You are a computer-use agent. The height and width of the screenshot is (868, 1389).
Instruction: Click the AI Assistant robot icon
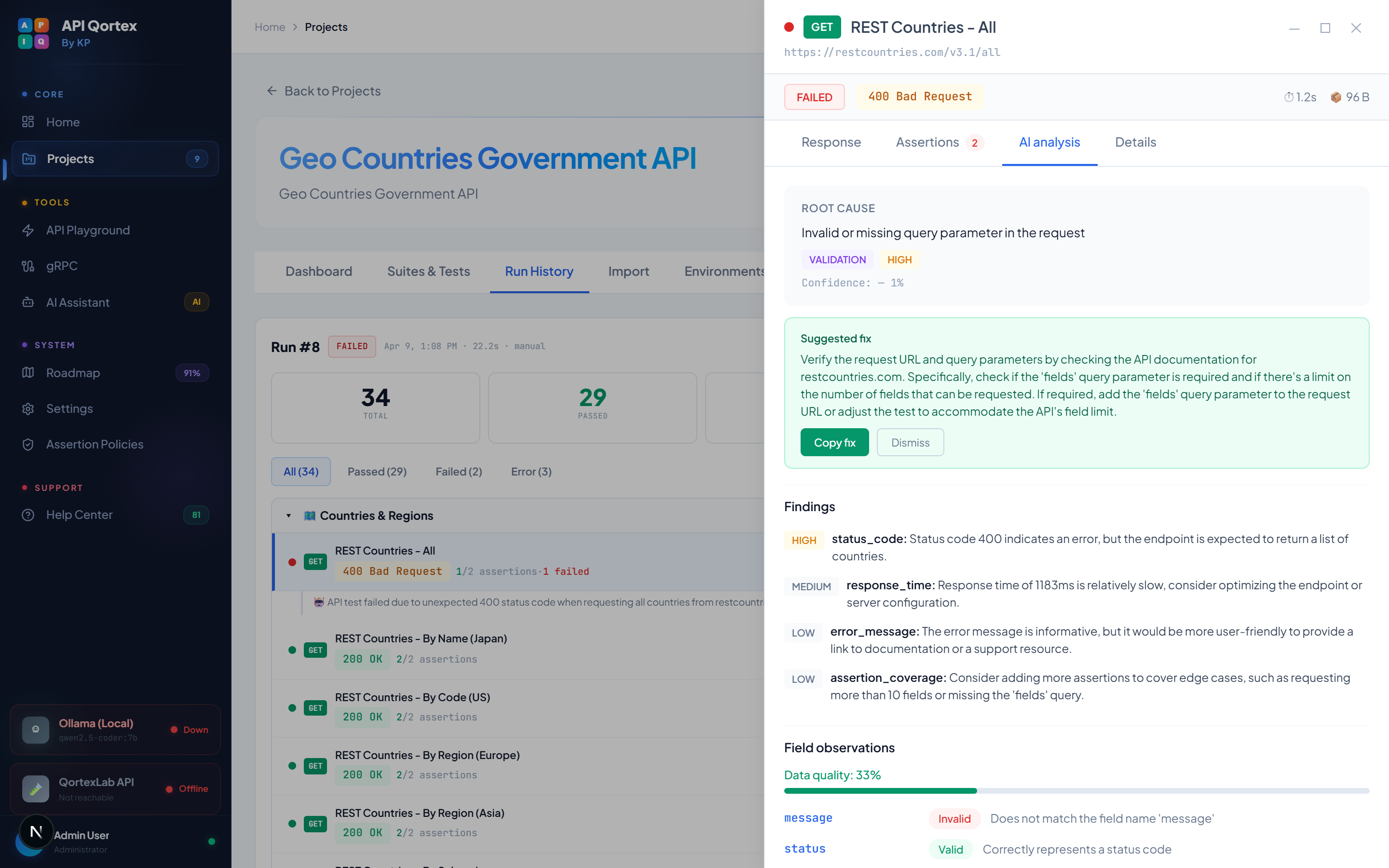point(28,302)
